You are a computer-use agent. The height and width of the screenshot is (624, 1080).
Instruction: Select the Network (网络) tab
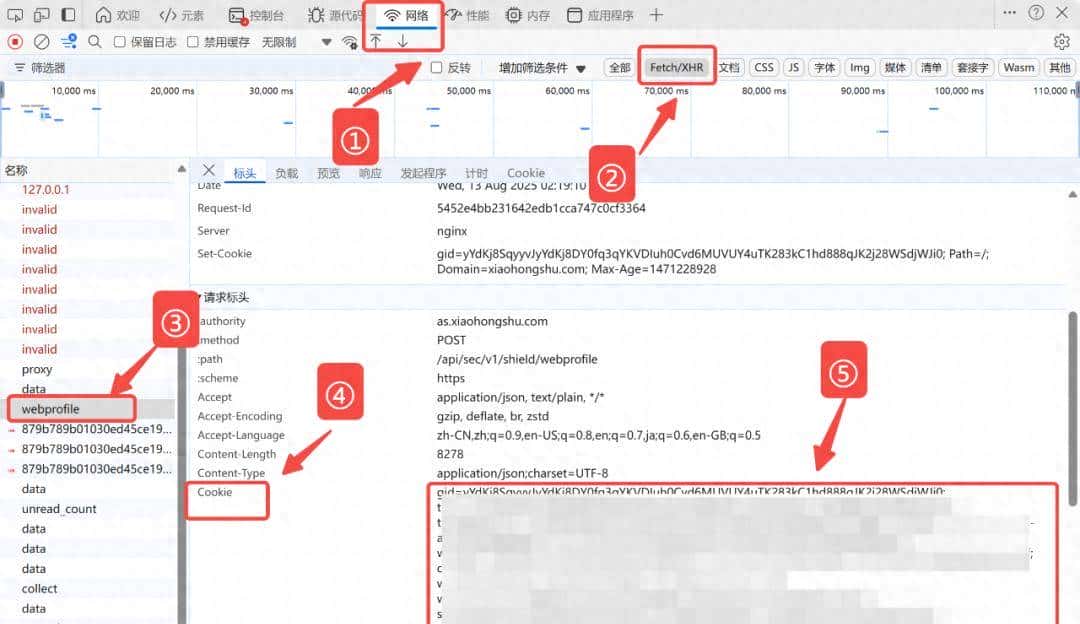coord(406,15)
